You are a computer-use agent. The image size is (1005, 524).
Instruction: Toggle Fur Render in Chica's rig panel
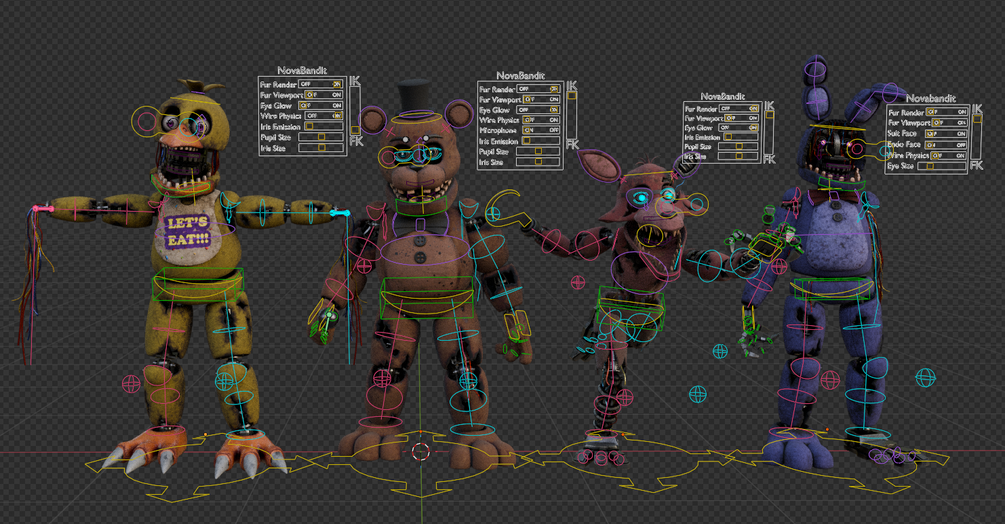click(320, 84)
